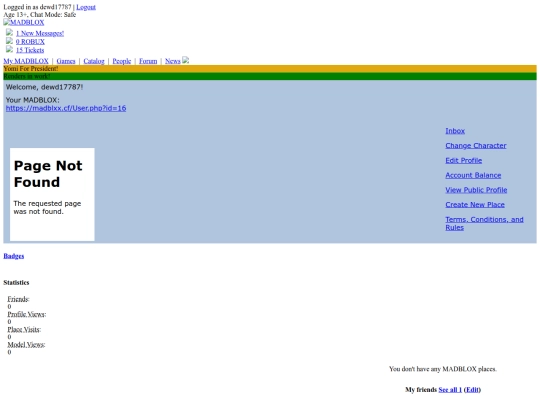Open the Edit Profile link
The image size is (540, 405).
pos(464,160)
